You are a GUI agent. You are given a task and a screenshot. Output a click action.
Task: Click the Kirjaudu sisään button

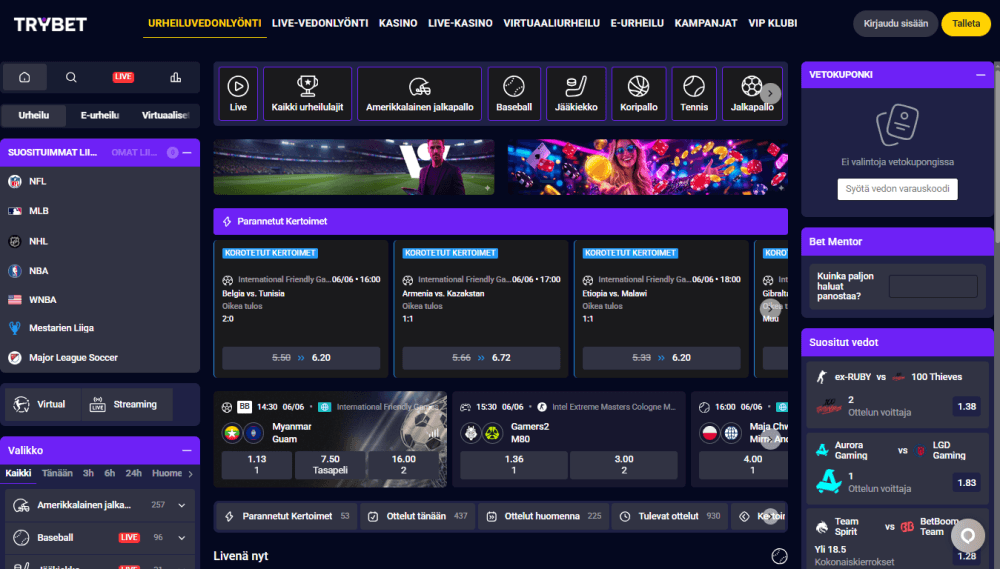point(896,24)
